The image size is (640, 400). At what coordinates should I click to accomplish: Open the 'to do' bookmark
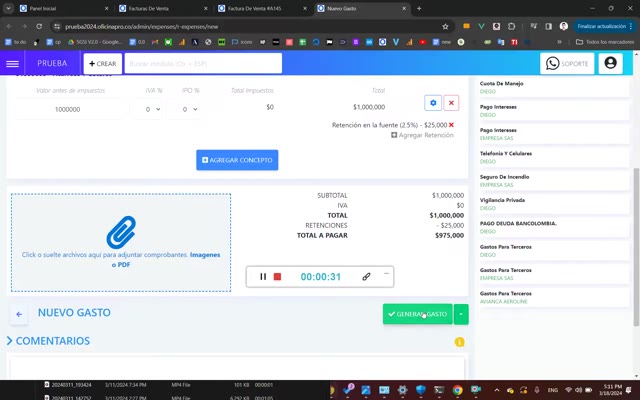tap(15, 42)
